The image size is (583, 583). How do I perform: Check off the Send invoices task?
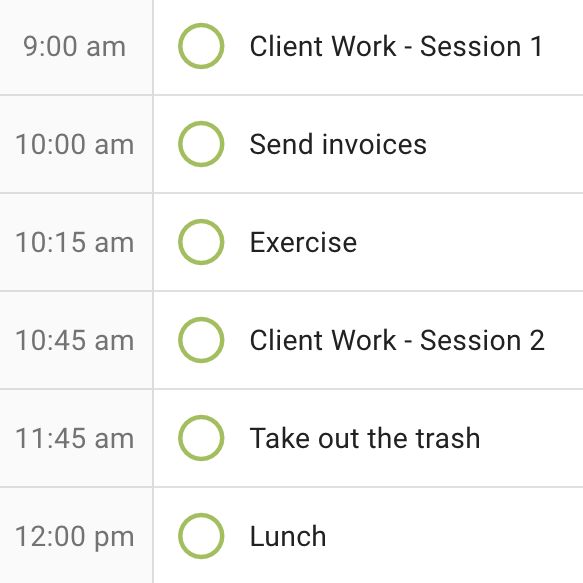tap(201, 144)
